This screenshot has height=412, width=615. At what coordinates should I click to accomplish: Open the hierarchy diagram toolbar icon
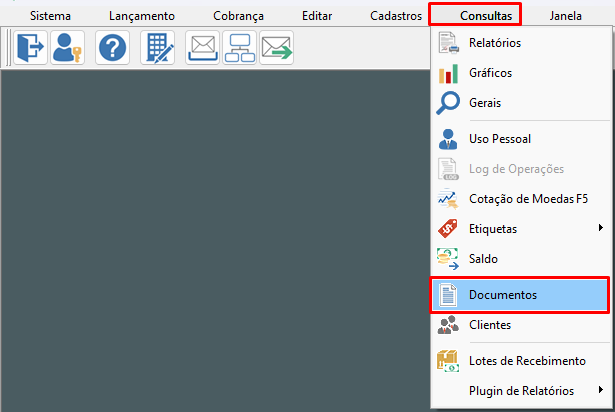pyautogui.click(x=239, y=48)
